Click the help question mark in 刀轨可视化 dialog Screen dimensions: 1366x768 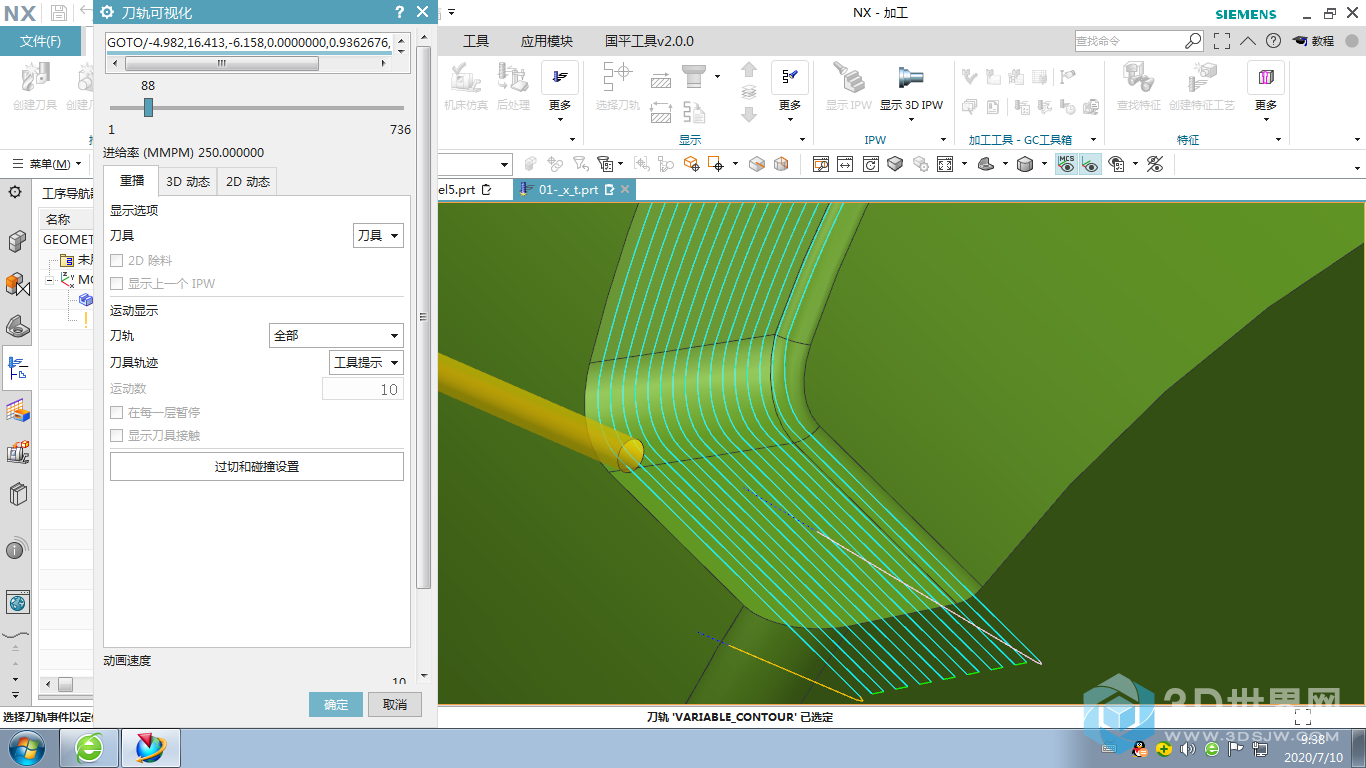pyautogui.click(x=399, y=12)
